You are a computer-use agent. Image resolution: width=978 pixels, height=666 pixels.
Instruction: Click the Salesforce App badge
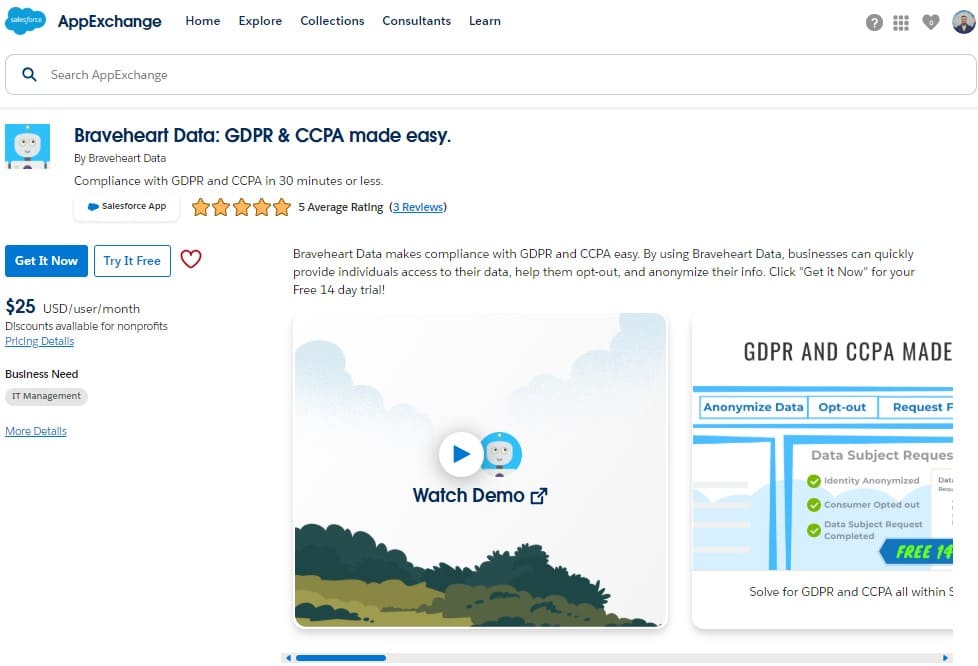pos(127,206)
